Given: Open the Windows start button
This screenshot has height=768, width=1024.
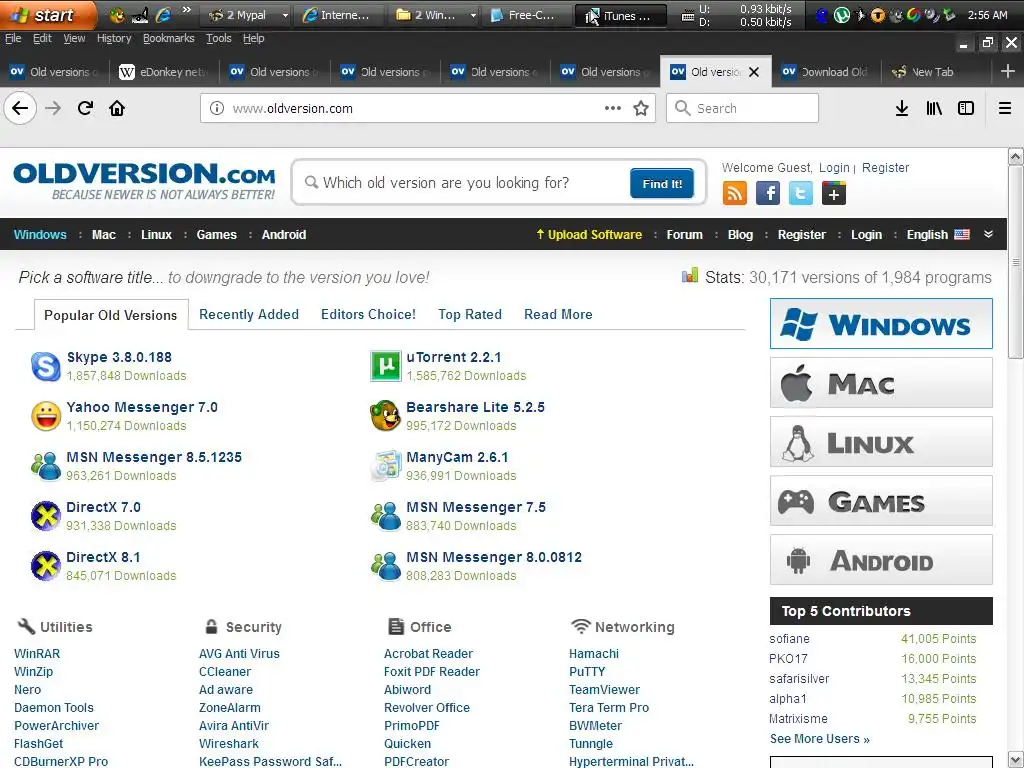Looking at the screenshot, I should [x=48, y=15].
